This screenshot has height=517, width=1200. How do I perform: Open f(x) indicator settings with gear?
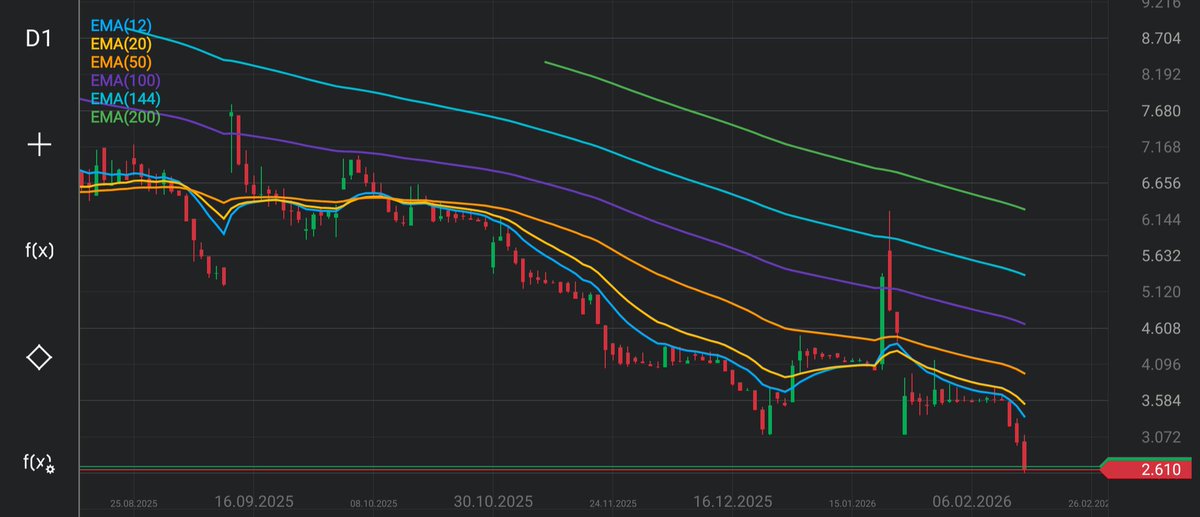point(39,462)
